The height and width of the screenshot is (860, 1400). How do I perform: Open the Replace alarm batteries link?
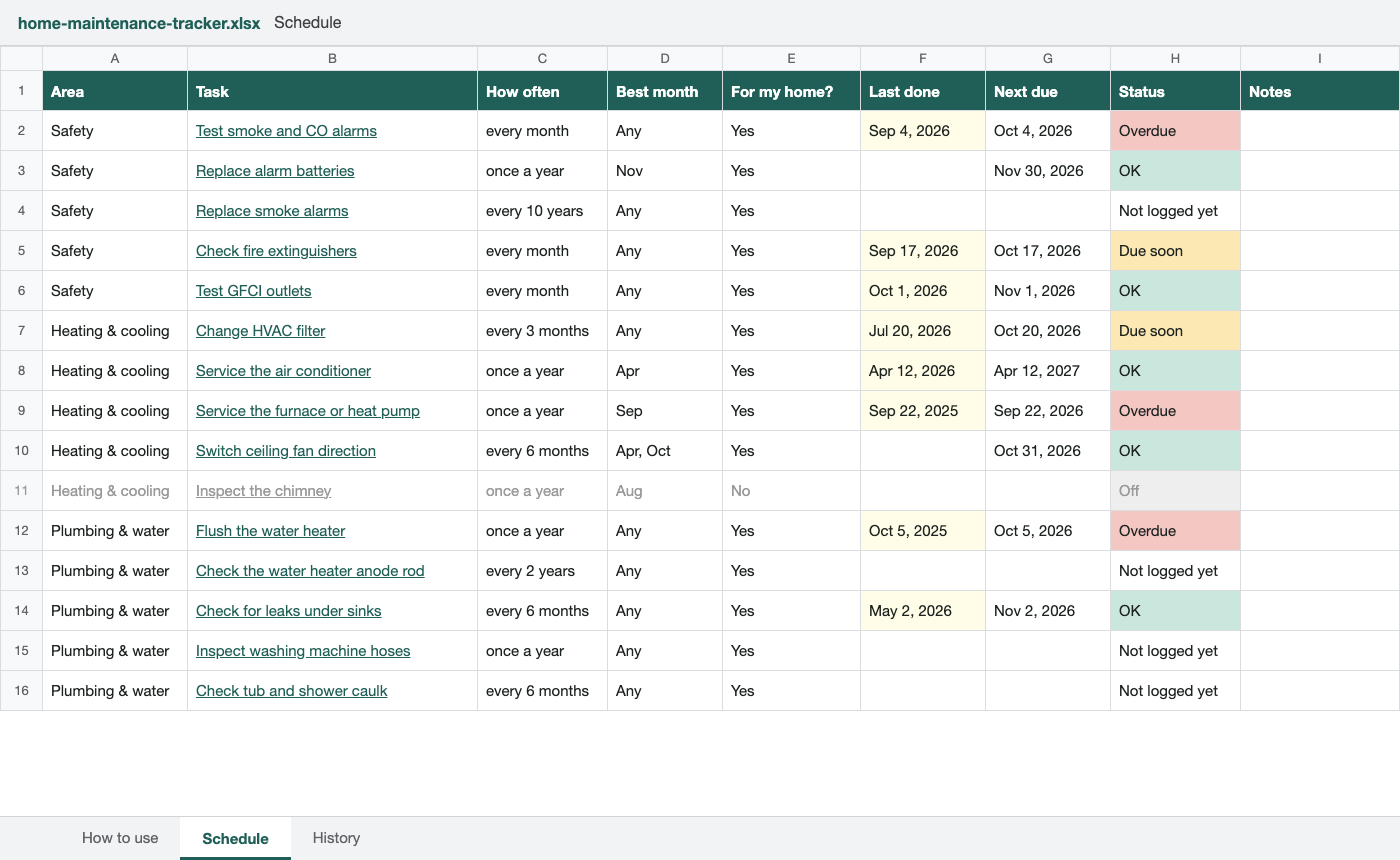275,171
